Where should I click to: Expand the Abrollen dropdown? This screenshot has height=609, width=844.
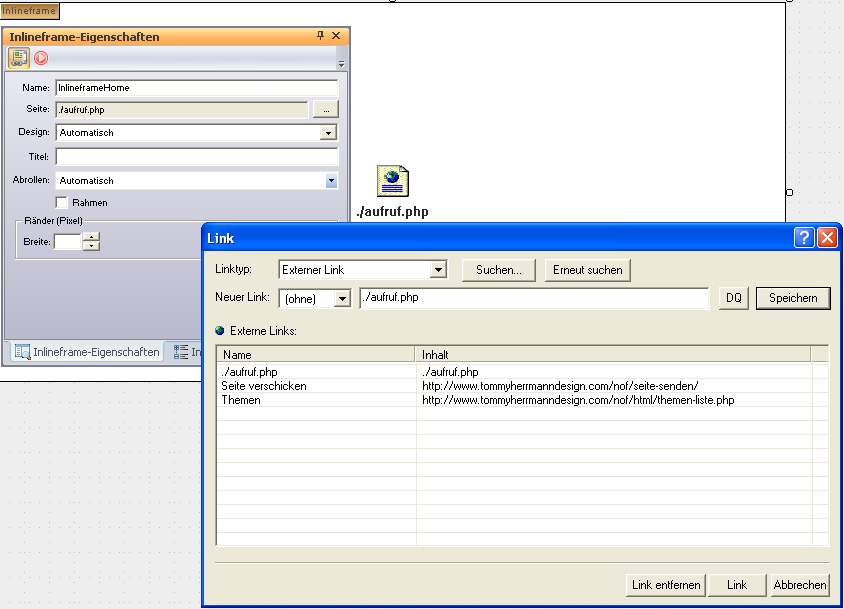(x=331, y=181)
